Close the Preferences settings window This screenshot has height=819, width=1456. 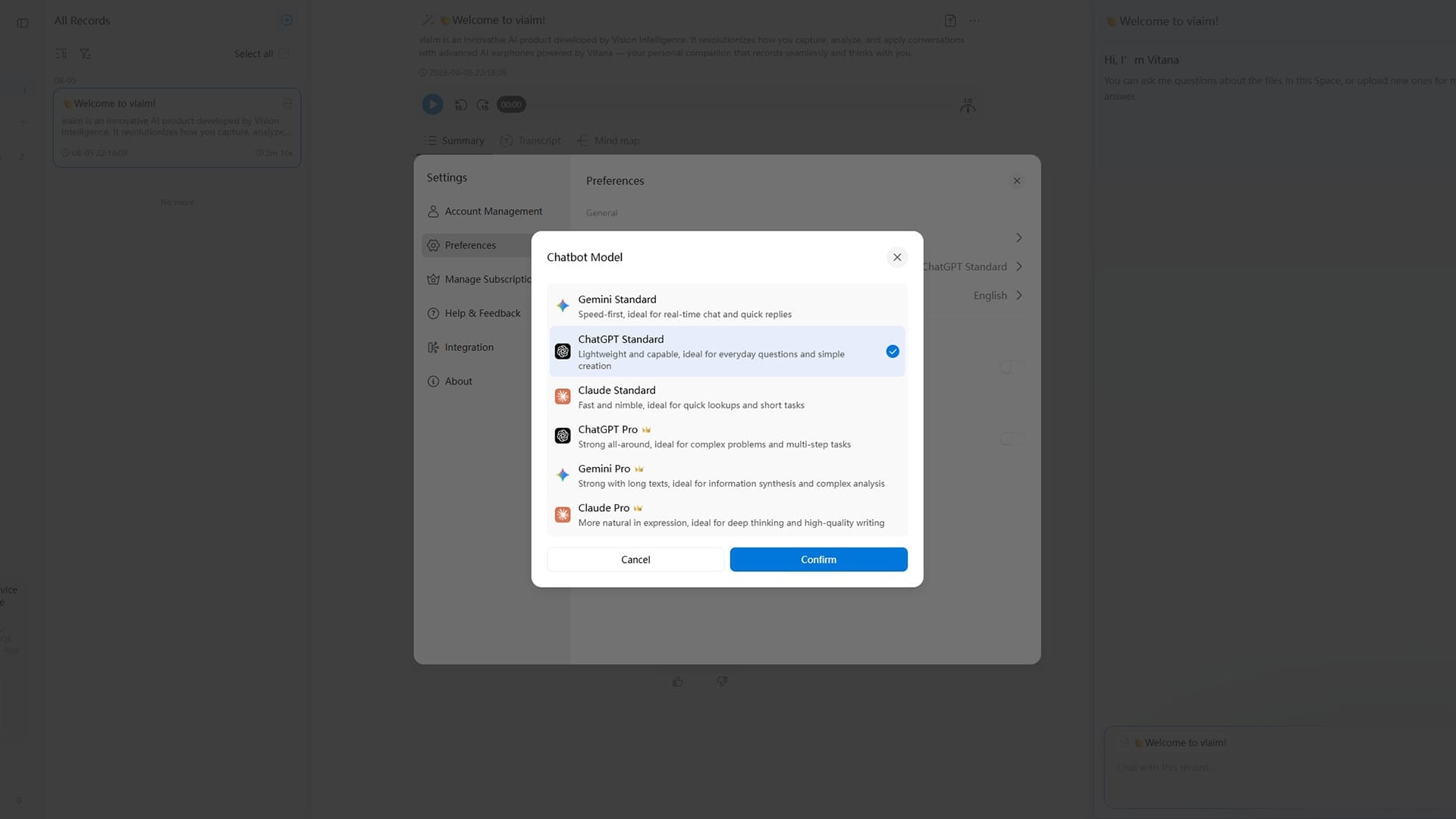point(1017,180)
